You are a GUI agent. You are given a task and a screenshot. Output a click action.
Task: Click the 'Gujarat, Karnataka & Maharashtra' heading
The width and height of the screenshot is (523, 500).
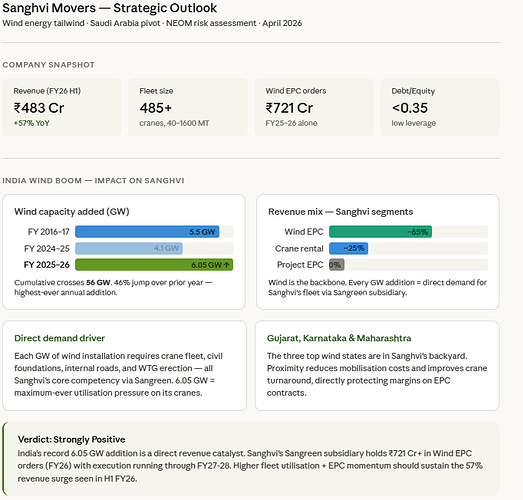[x=339, y=338]
